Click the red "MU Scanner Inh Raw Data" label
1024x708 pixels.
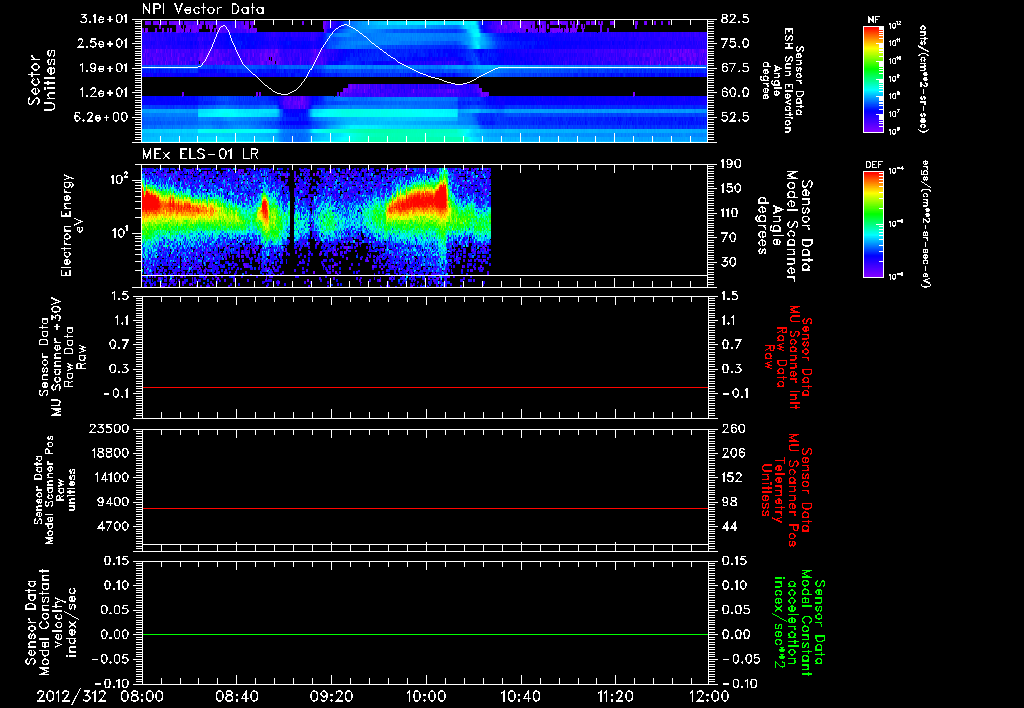[788, 357]
